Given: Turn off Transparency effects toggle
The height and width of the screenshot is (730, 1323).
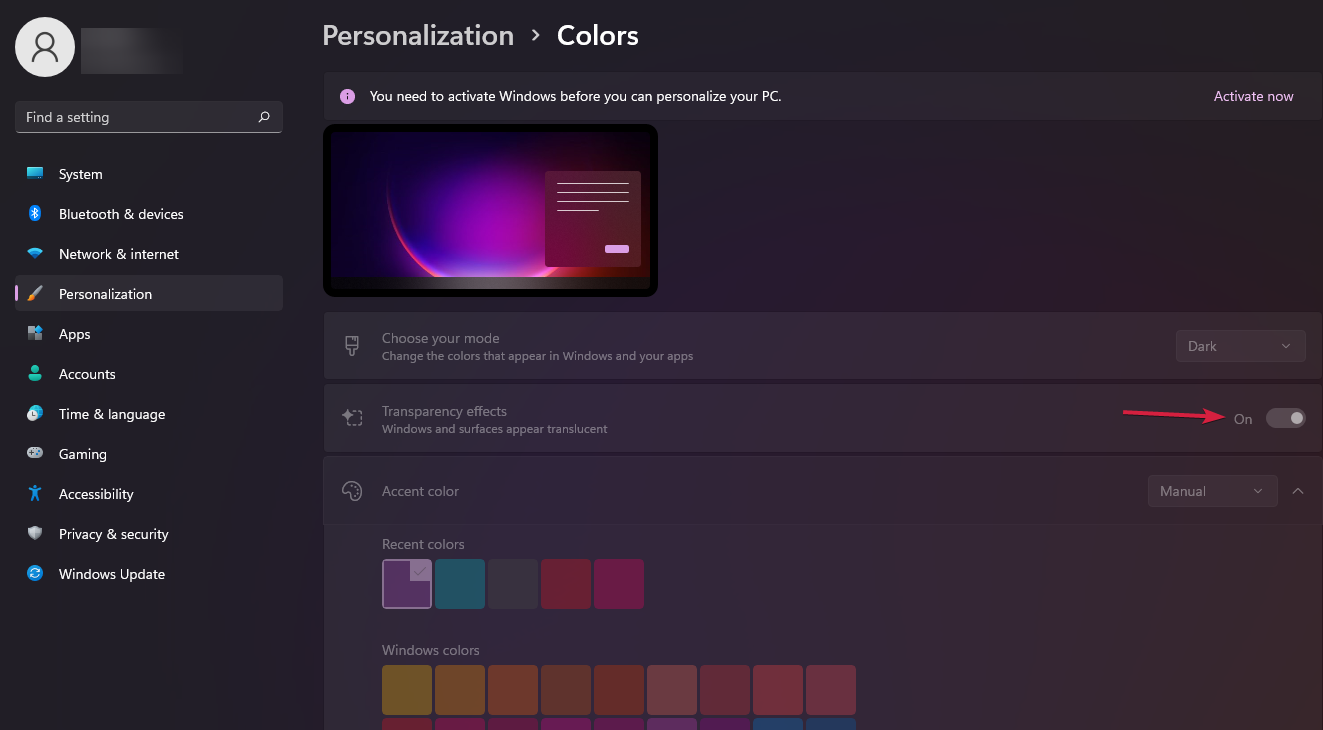Looking at the screenshot, I should [x=1286, y=418].
